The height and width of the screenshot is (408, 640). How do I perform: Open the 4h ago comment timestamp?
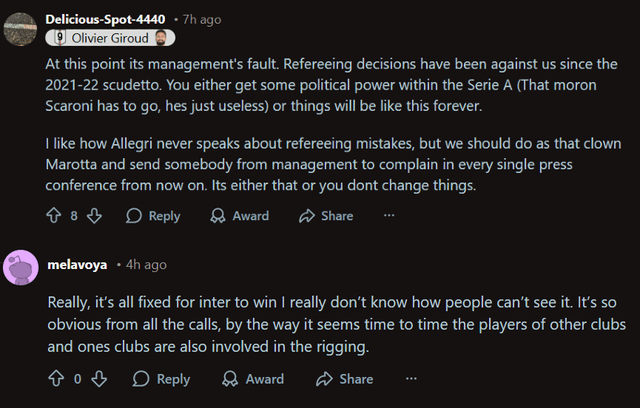coord(146,265)
